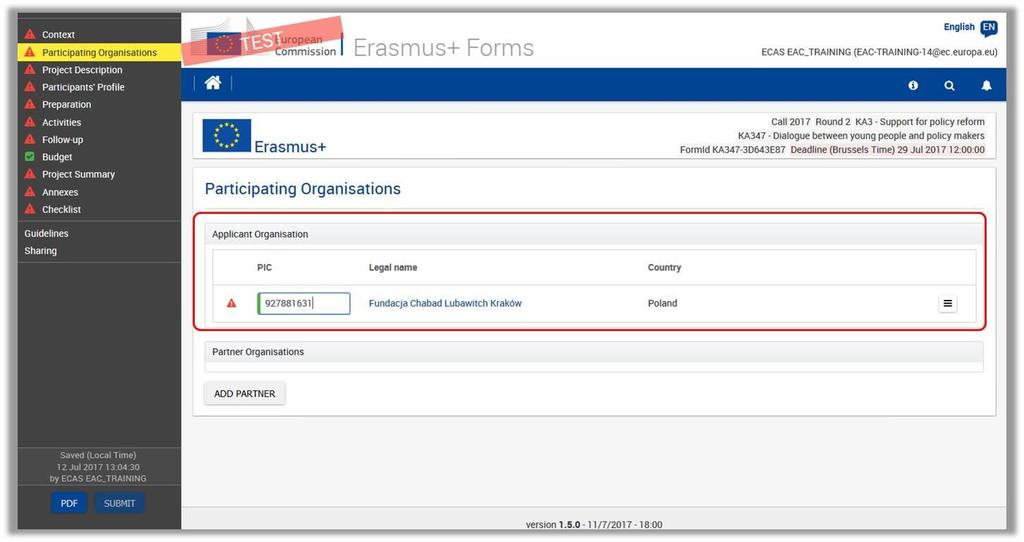The image size is (1024, 542).
Task: Open the Activities section
Action: [x=61, y=122]
